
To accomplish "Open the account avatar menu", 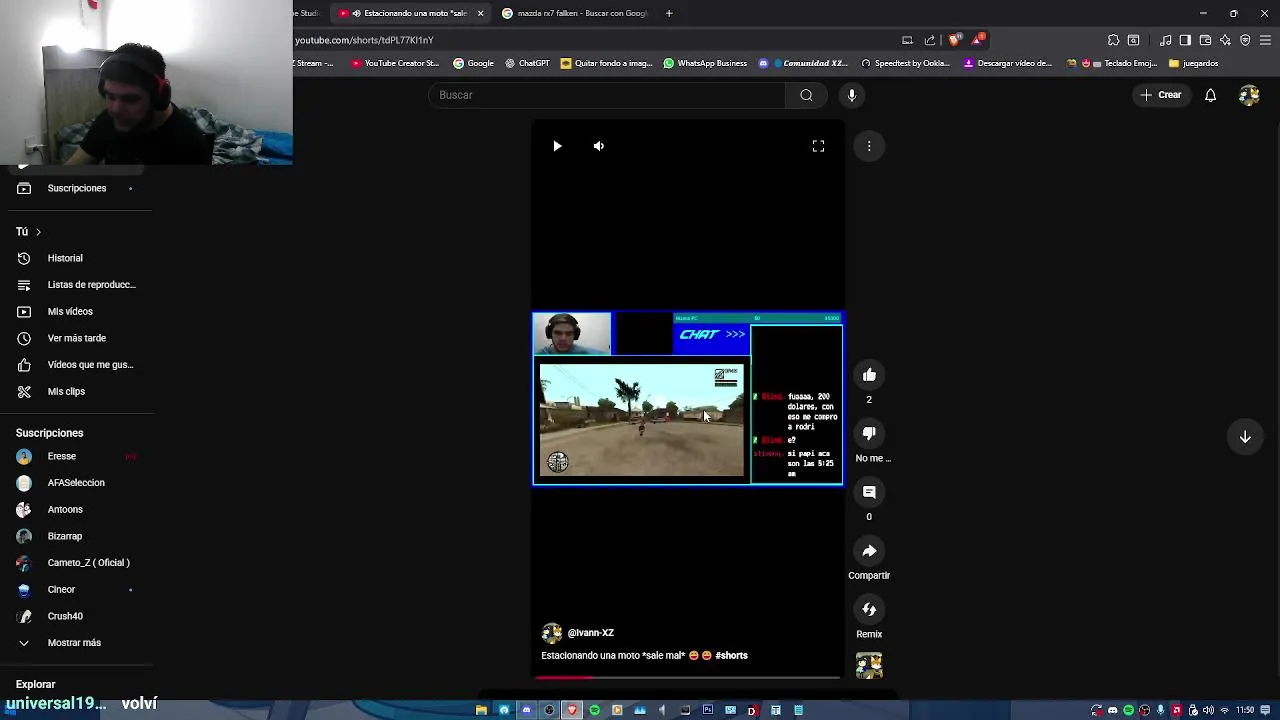I will pos(1249,95).
